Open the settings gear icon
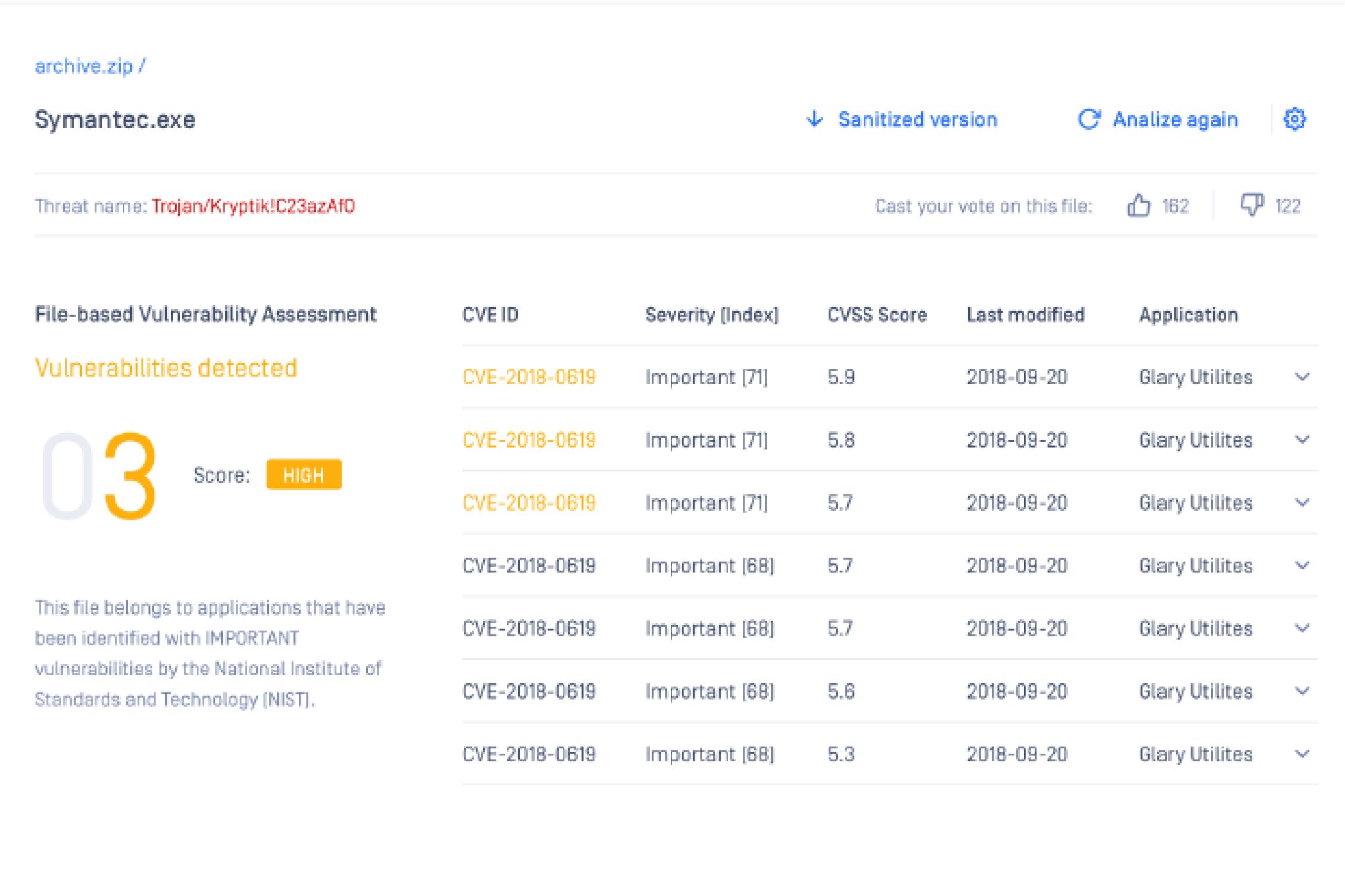 1294,119
